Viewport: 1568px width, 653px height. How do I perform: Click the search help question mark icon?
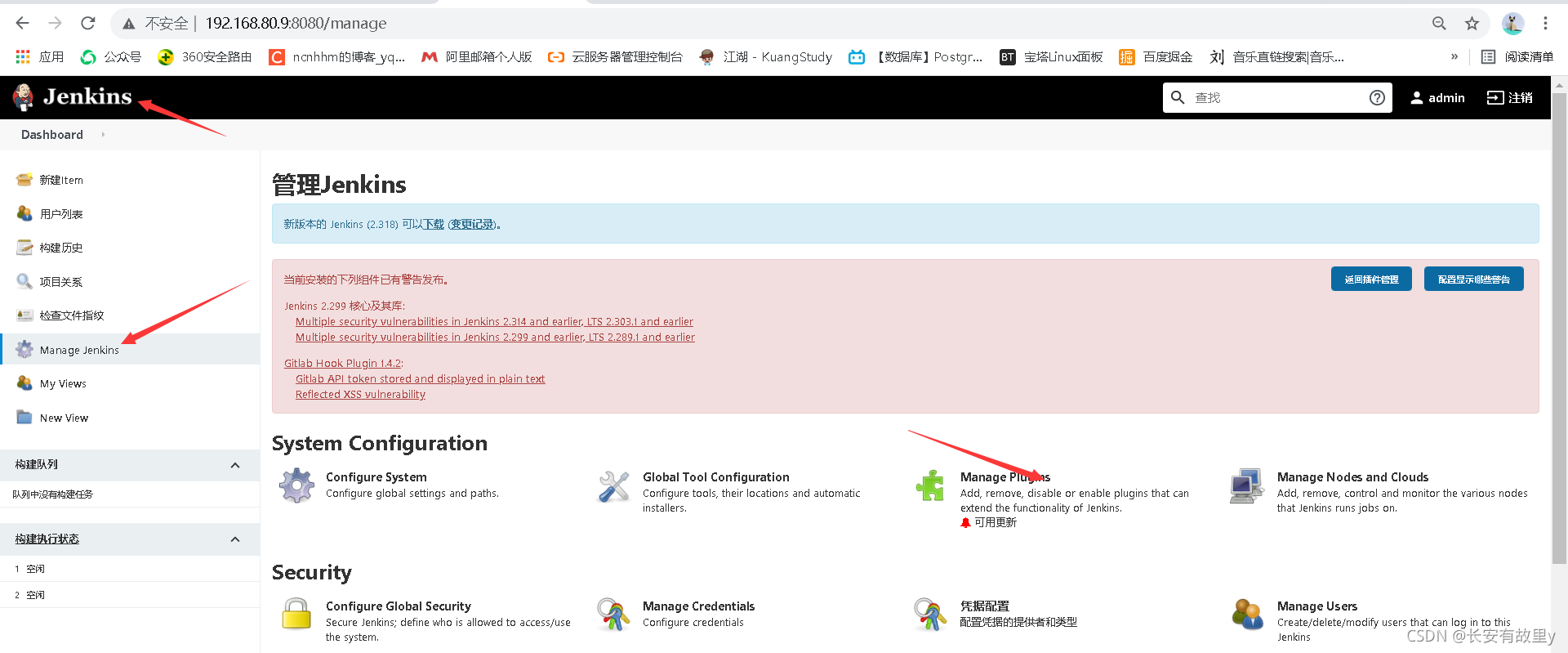coord(1377,98)
